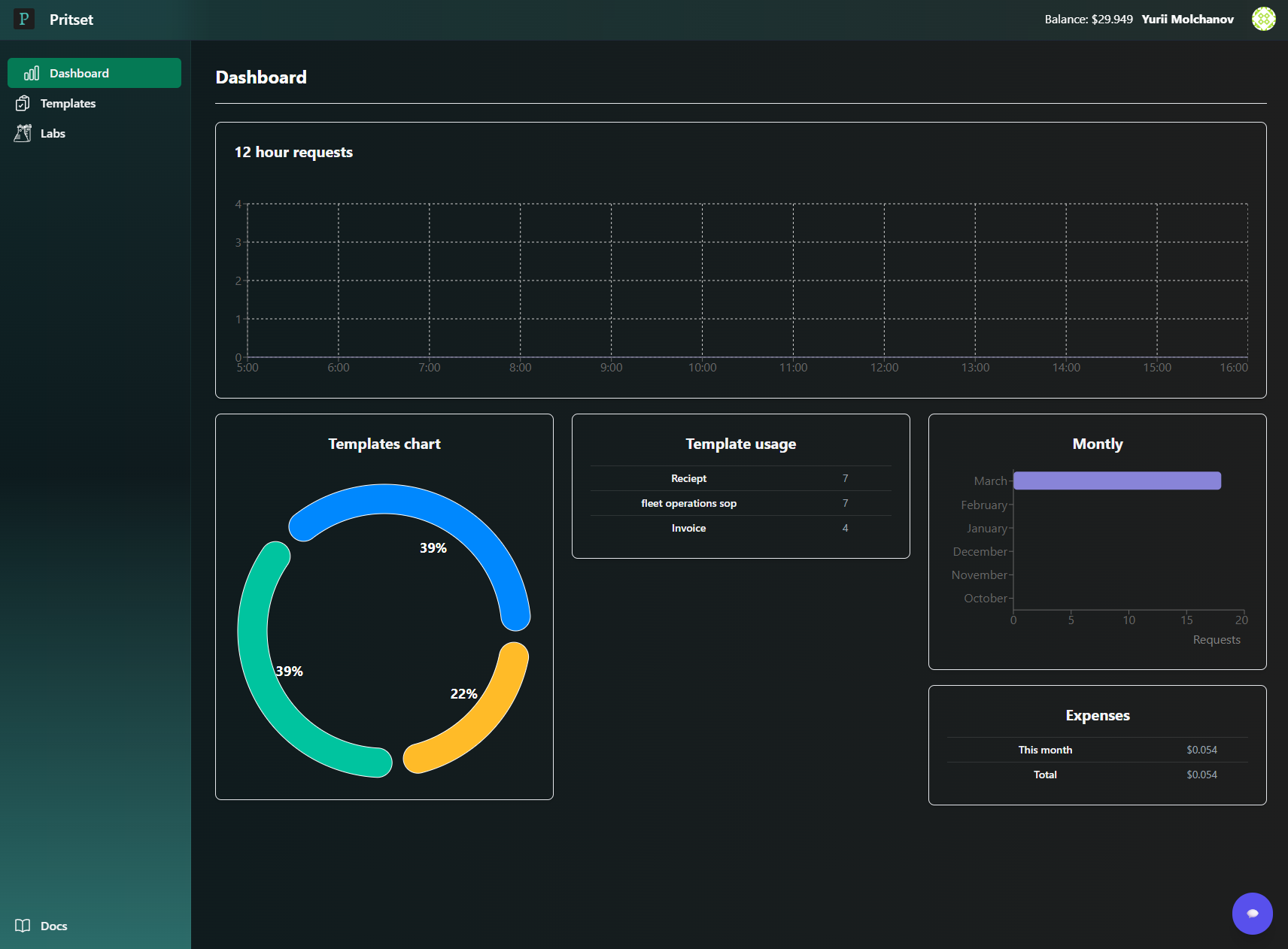Viewport: 1288px width, 949px height.
Task: Go to the Labs section
Action: pos(53,133)
